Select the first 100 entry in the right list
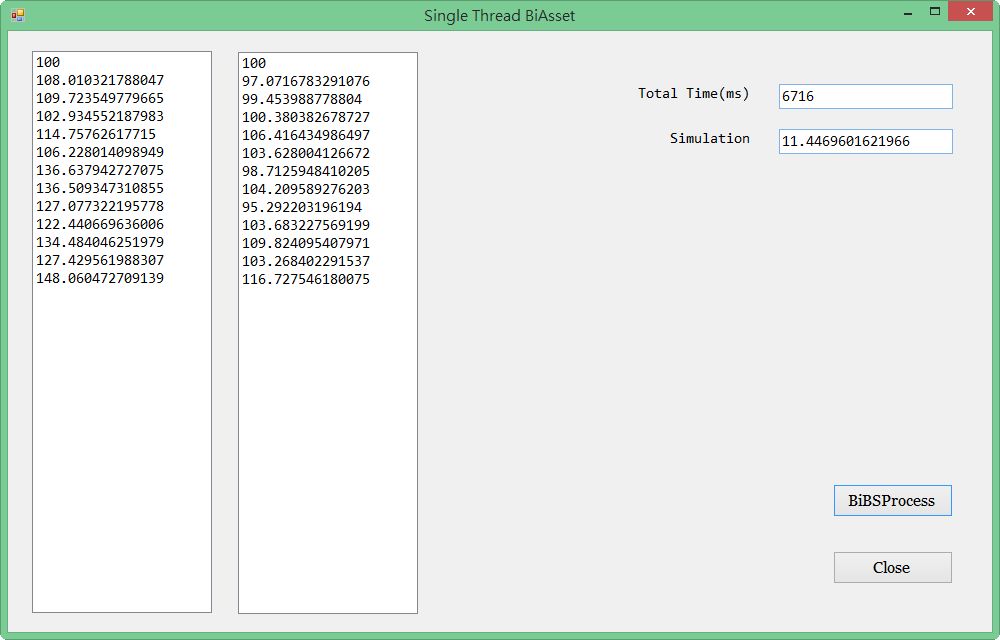This screenshot has height=640, width=1000. [x=254, y=63]
